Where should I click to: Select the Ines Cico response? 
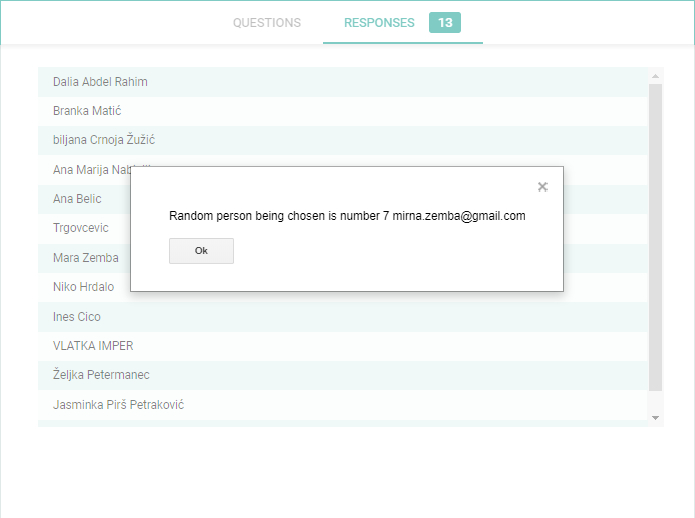pos(77,317)
